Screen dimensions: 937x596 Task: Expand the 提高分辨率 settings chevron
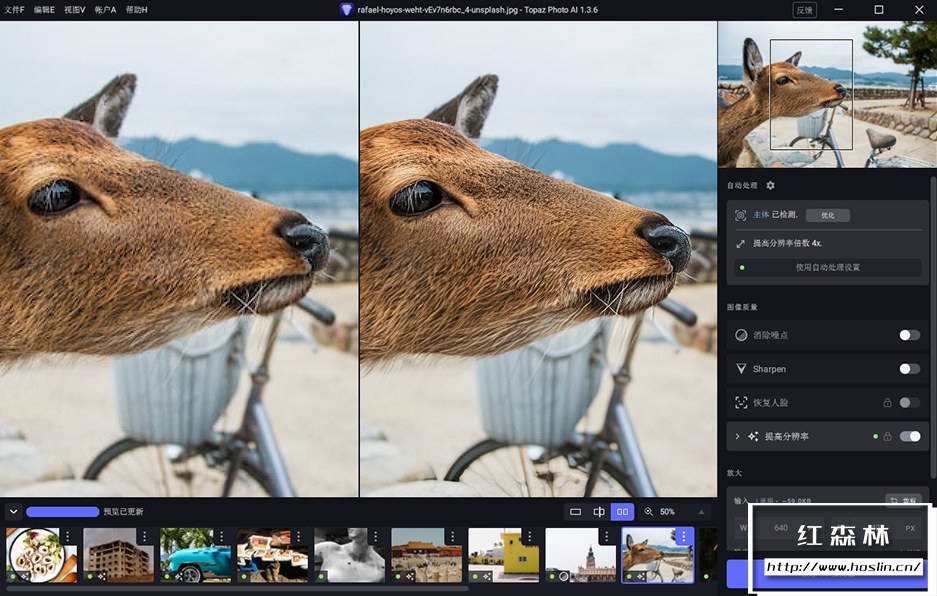pyautogui.click(x=738, y=437)
